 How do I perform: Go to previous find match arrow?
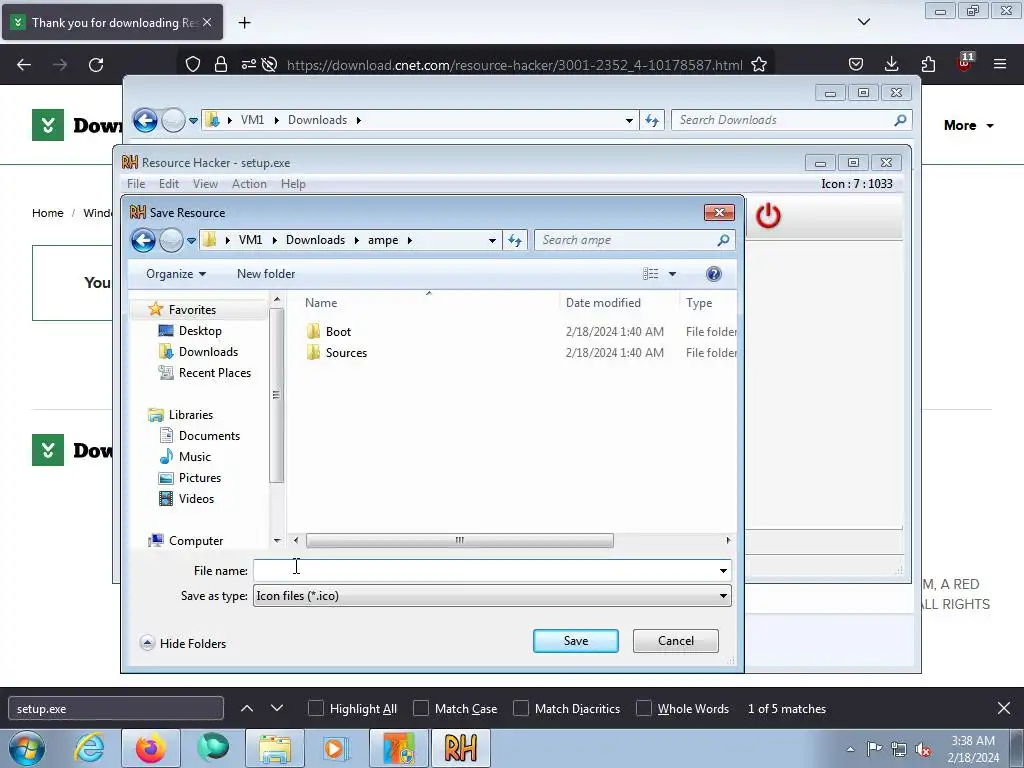247,708
